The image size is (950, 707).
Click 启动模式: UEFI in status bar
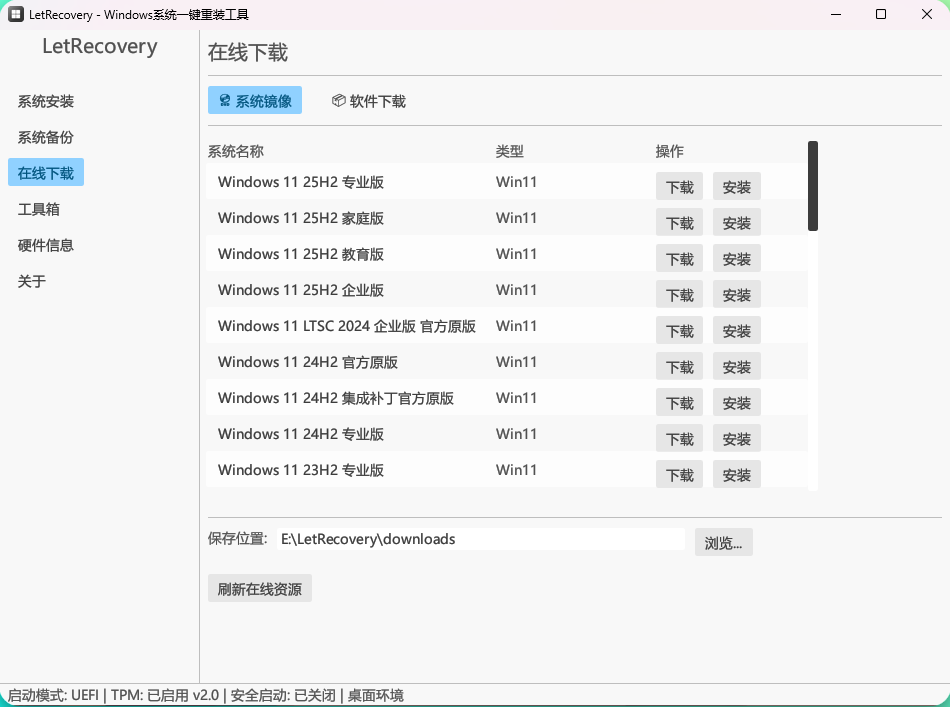click(x=53, y=695)
